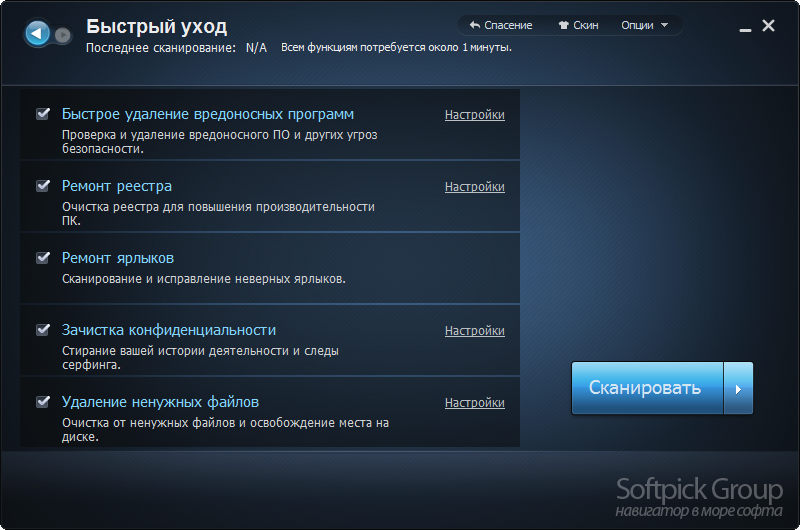Image resolution: width=800 pixels, height=530 pixels.
Task: Start scan with the Сканировать button
Action: pyautogui.click(x=647, y=388)
